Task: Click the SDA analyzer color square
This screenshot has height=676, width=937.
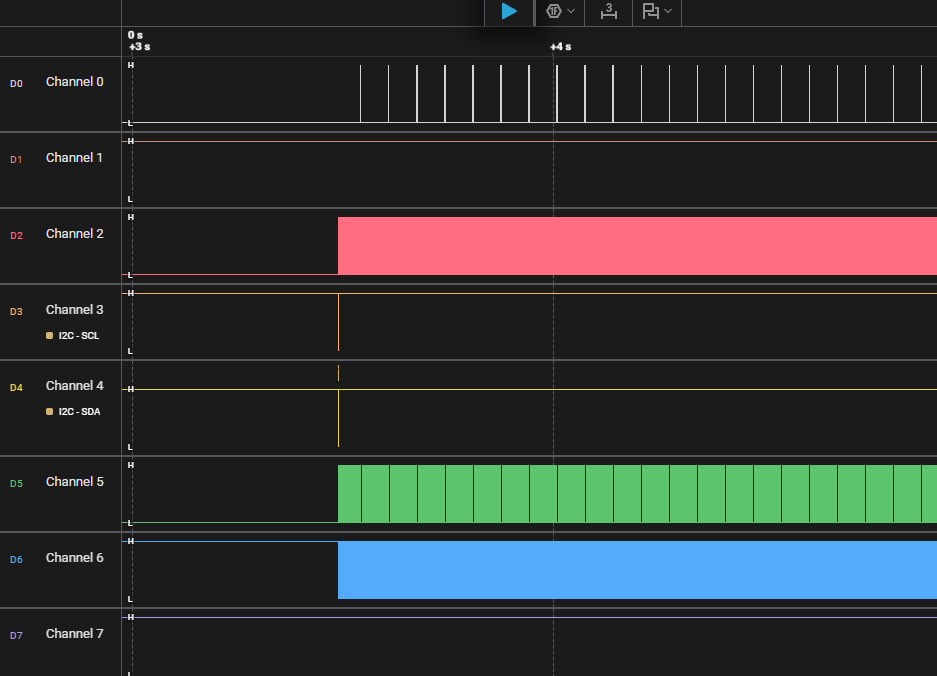Action: point(50,412)
